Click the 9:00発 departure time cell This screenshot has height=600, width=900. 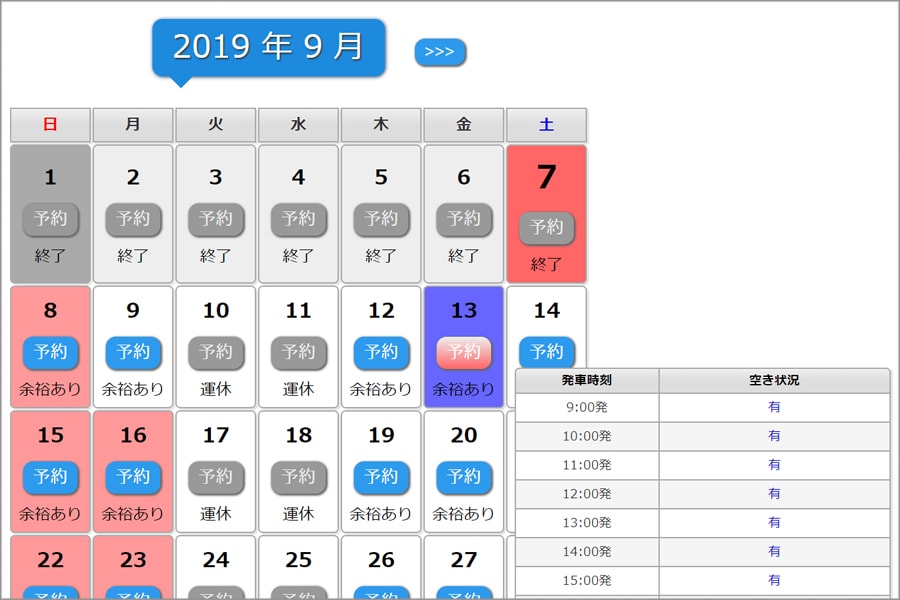click(x=587, y=407)
